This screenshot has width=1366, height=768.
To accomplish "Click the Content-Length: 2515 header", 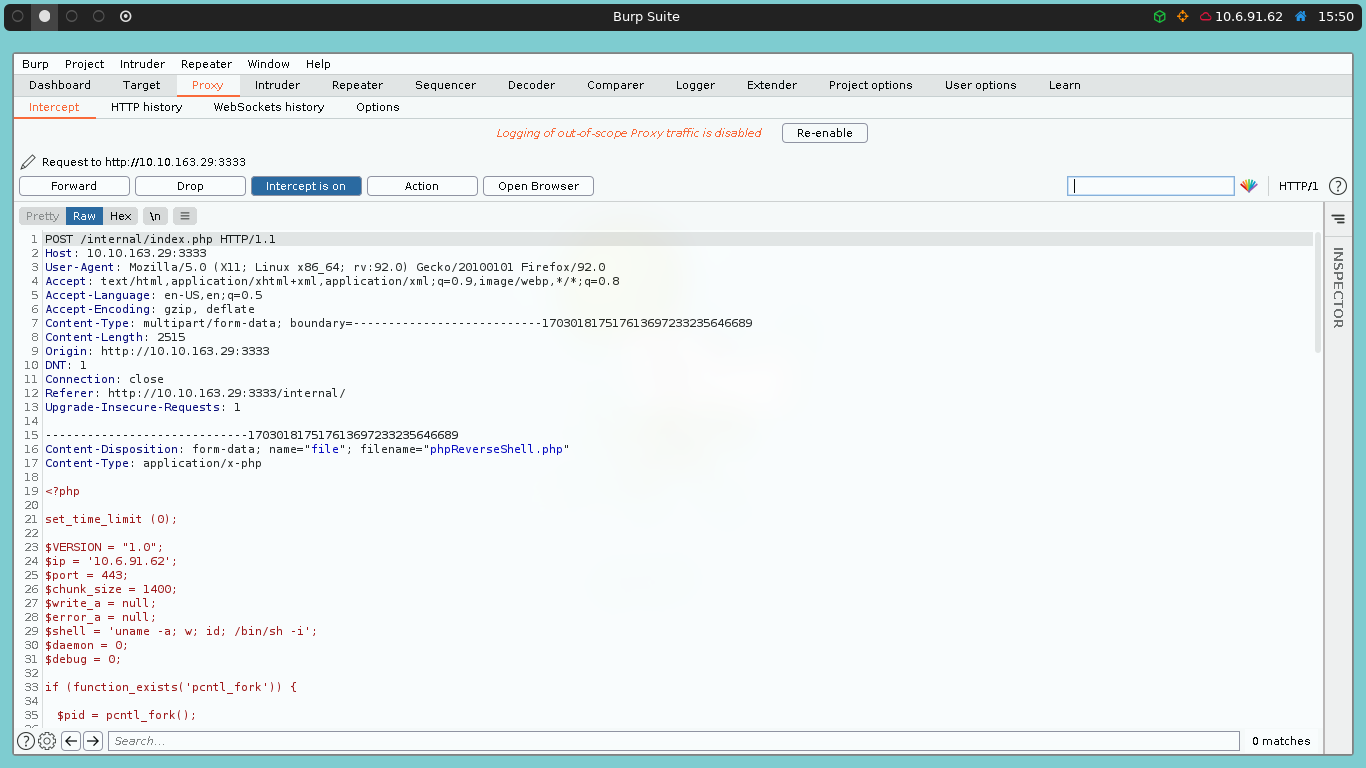I will pos(115,337).
